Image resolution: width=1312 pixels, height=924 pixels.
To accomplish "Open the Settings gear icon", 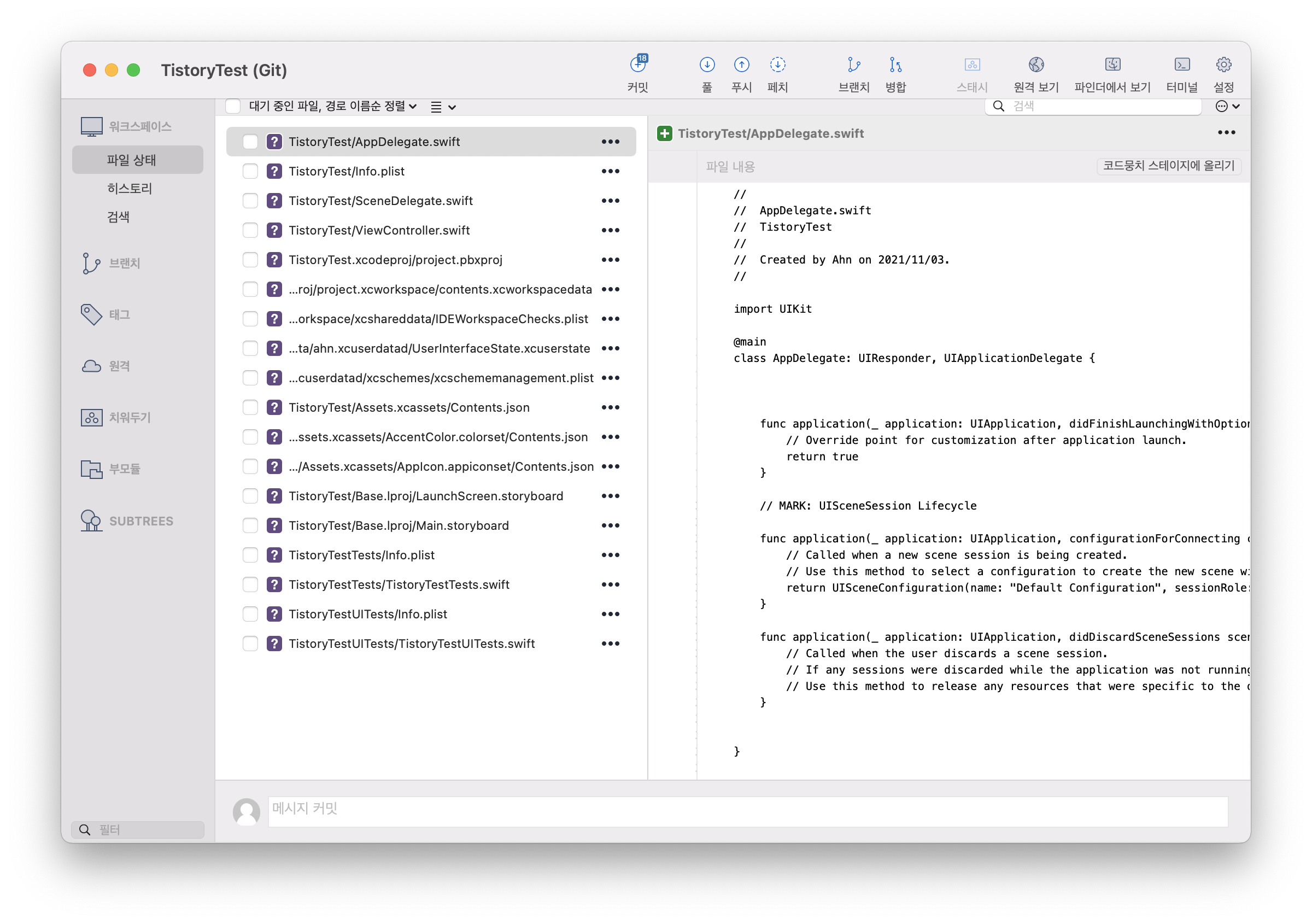I will (x=1223, y=65).
